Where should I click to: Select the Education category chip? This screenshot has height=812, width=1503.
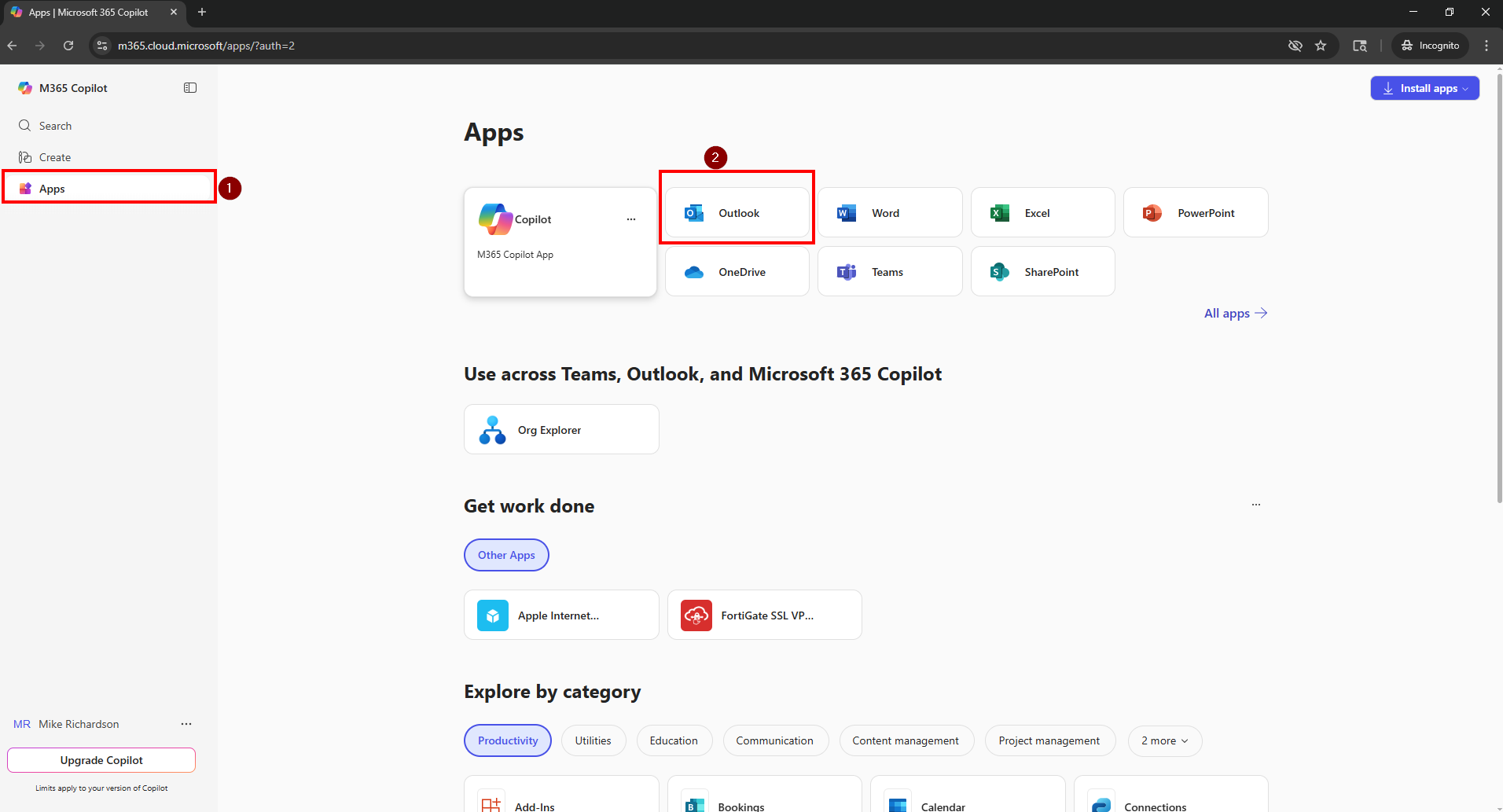tap(674, 740)
